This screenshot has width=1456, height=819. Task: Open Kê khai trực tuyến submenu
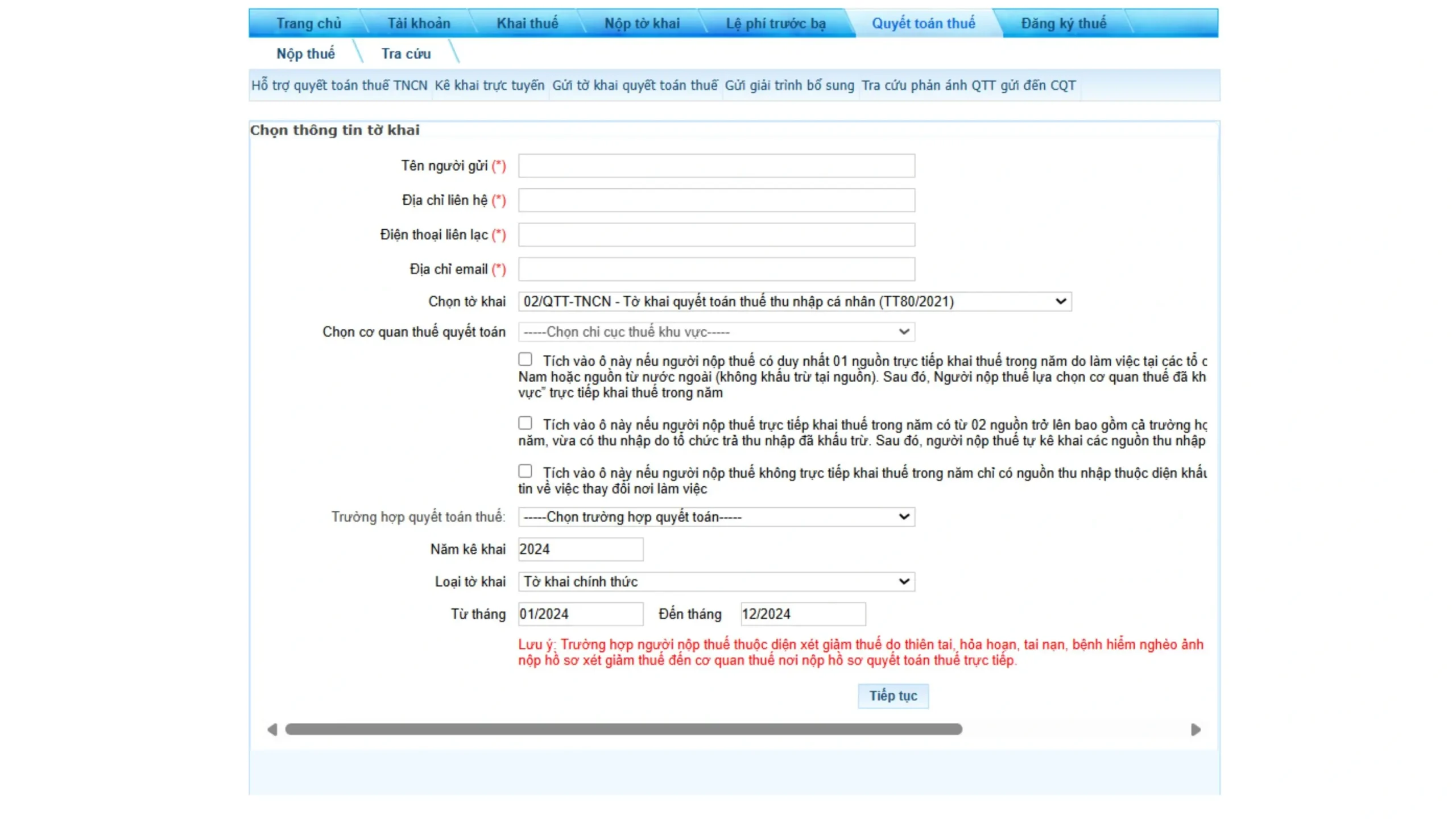click(x=489, y=85)
